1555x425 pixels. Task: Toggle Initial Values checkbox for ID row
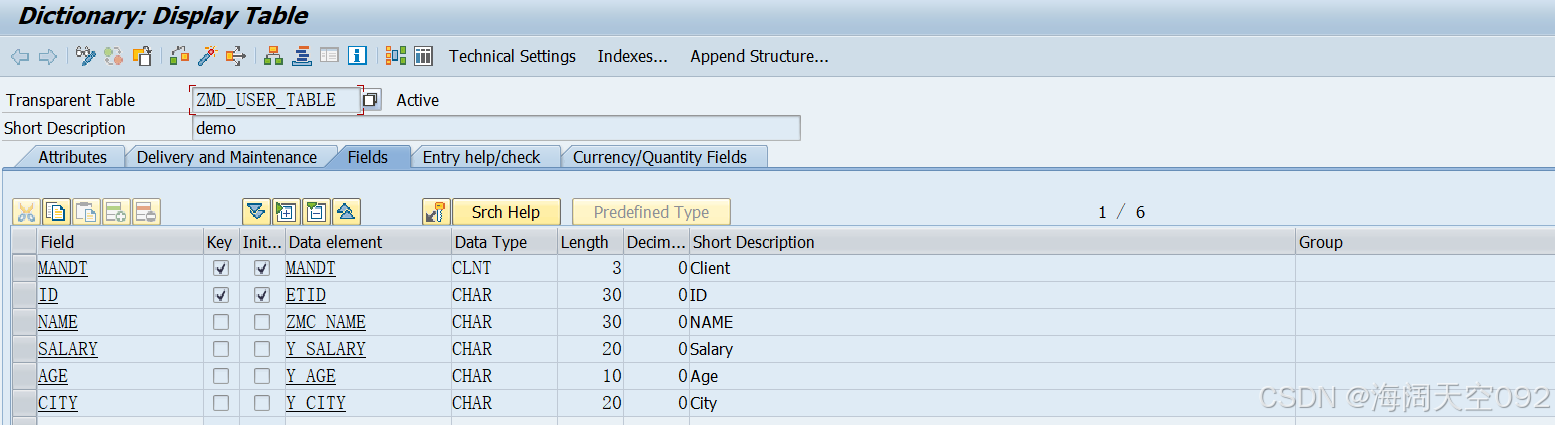coord(261,295)
